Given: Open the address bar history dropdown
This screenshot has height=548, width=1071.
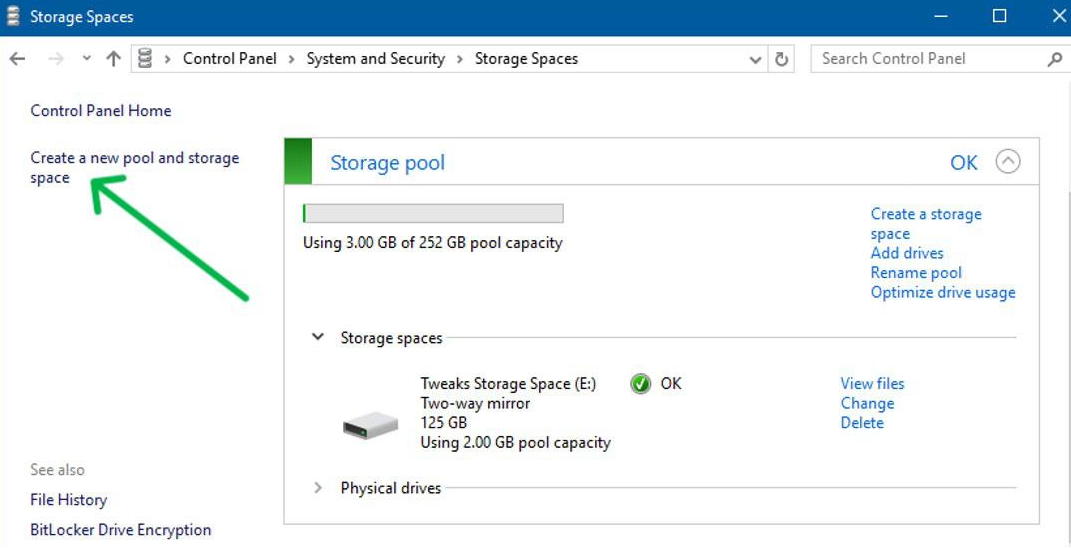Looking at the screenshot, I should (x=756, y=60).
